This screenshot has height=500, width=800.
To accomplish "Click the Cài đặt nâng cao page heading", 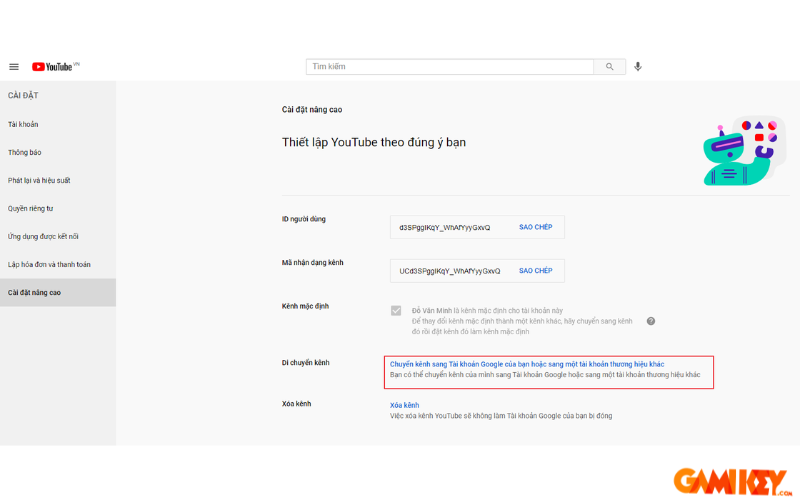I will 312,110.
